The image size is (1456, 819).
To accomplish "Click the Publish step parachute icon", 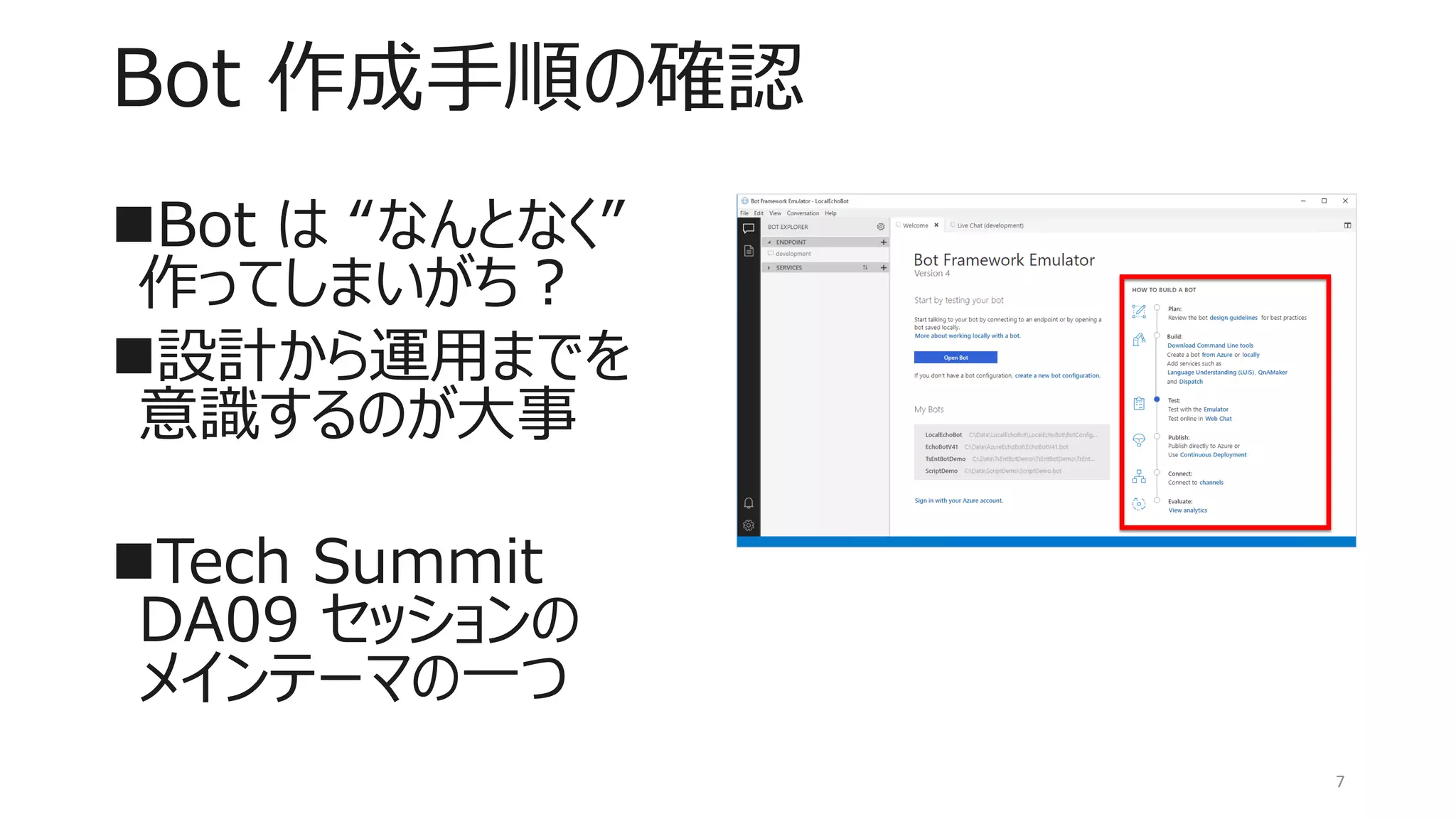I will [1139, 440].
